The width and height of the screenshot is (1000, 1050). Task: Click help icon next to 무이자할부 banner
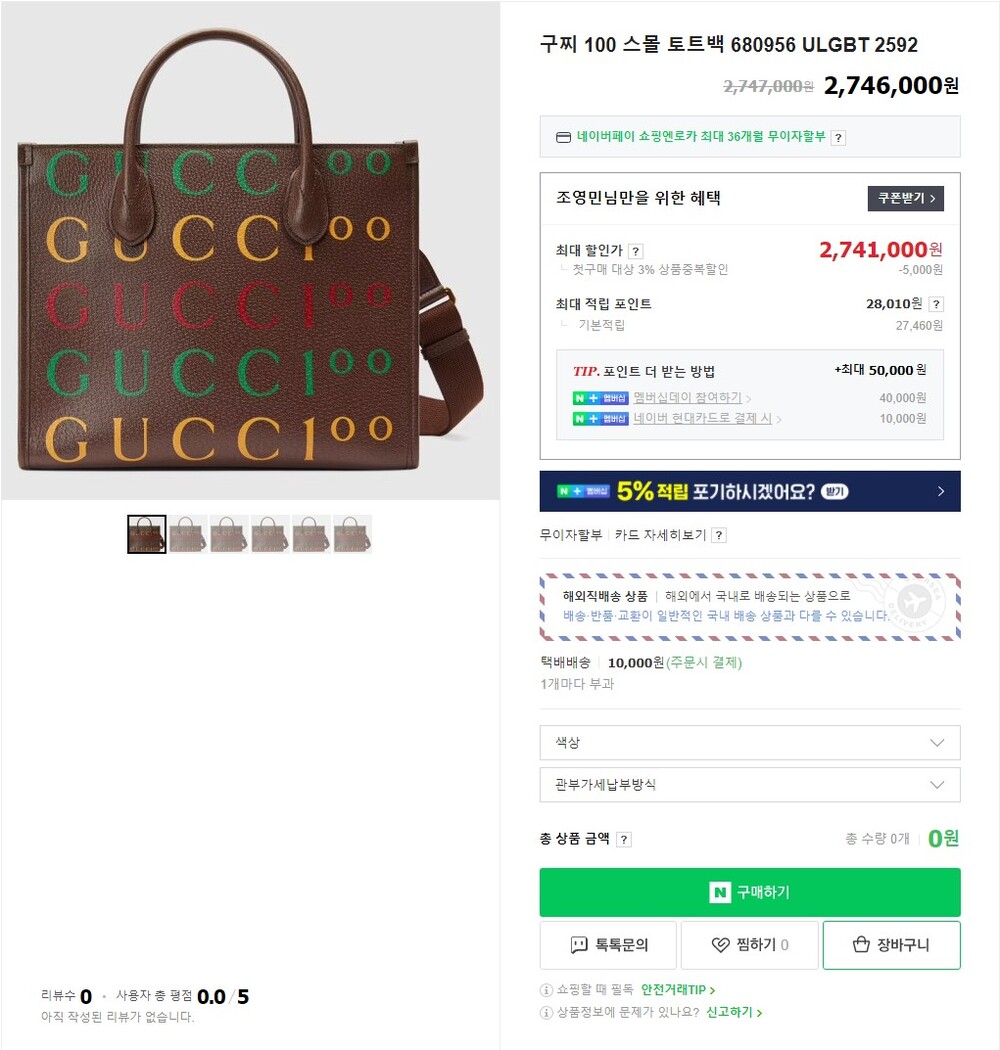click(838, 138)
